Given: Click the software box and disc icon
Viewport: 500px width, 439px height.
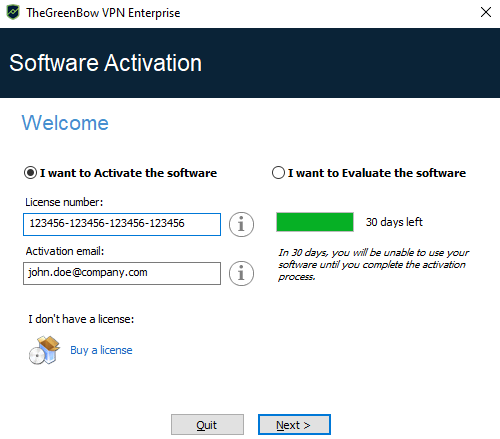Looking at the screenshot, I should pos(44,350).
